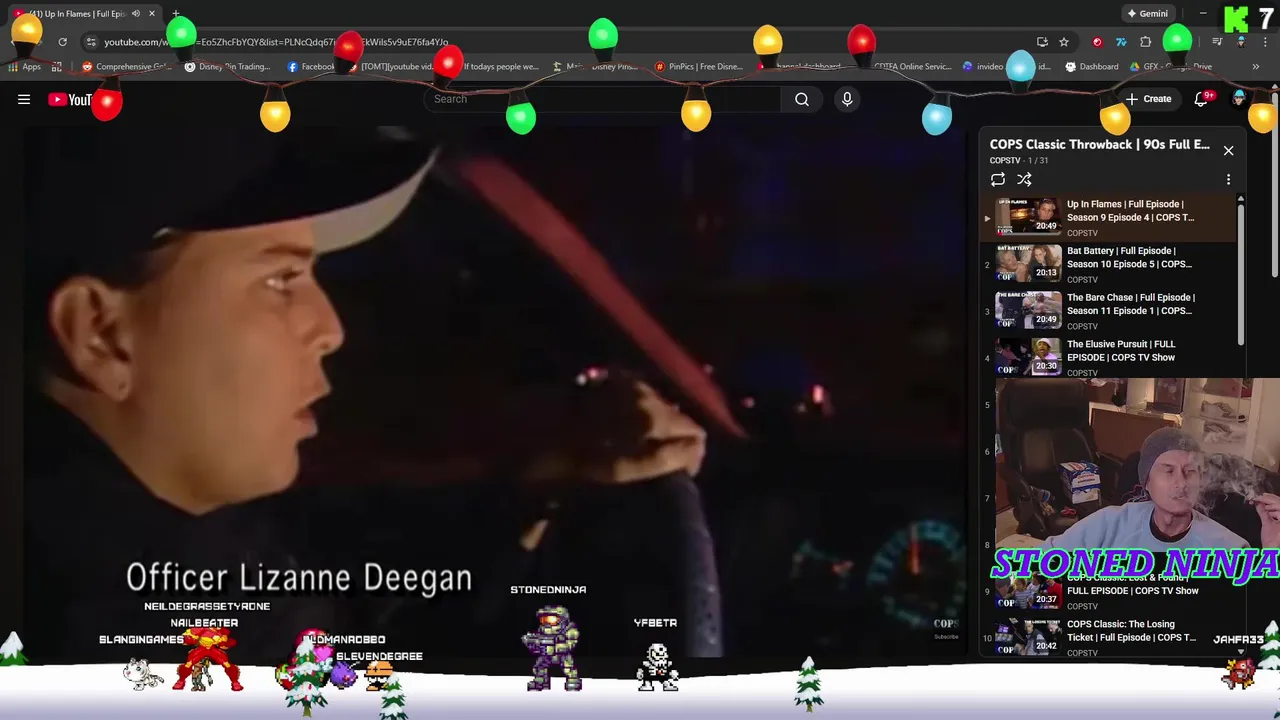Open the YouTube hamburger guide menu
The height and width of the screenshot is (720, 1280).
click(24, 99)
